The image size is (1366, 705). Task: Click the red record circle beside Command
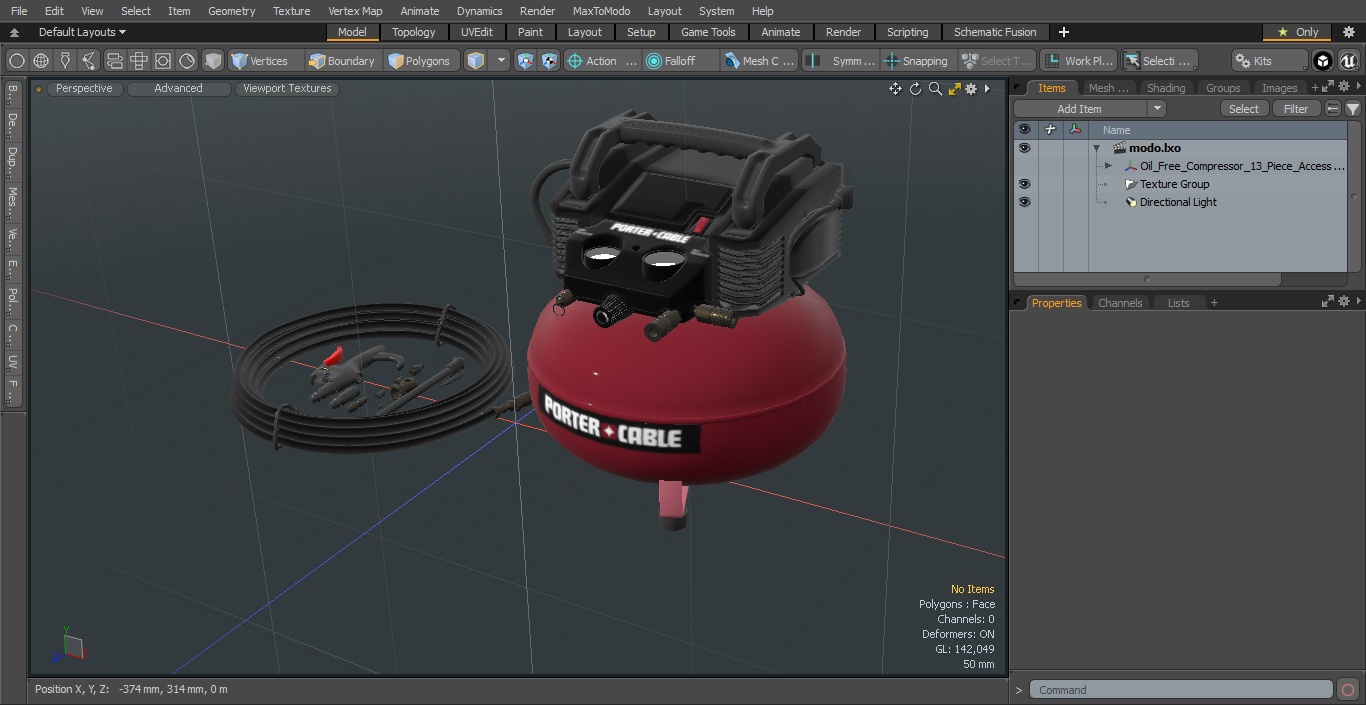tap(1347, 690)
